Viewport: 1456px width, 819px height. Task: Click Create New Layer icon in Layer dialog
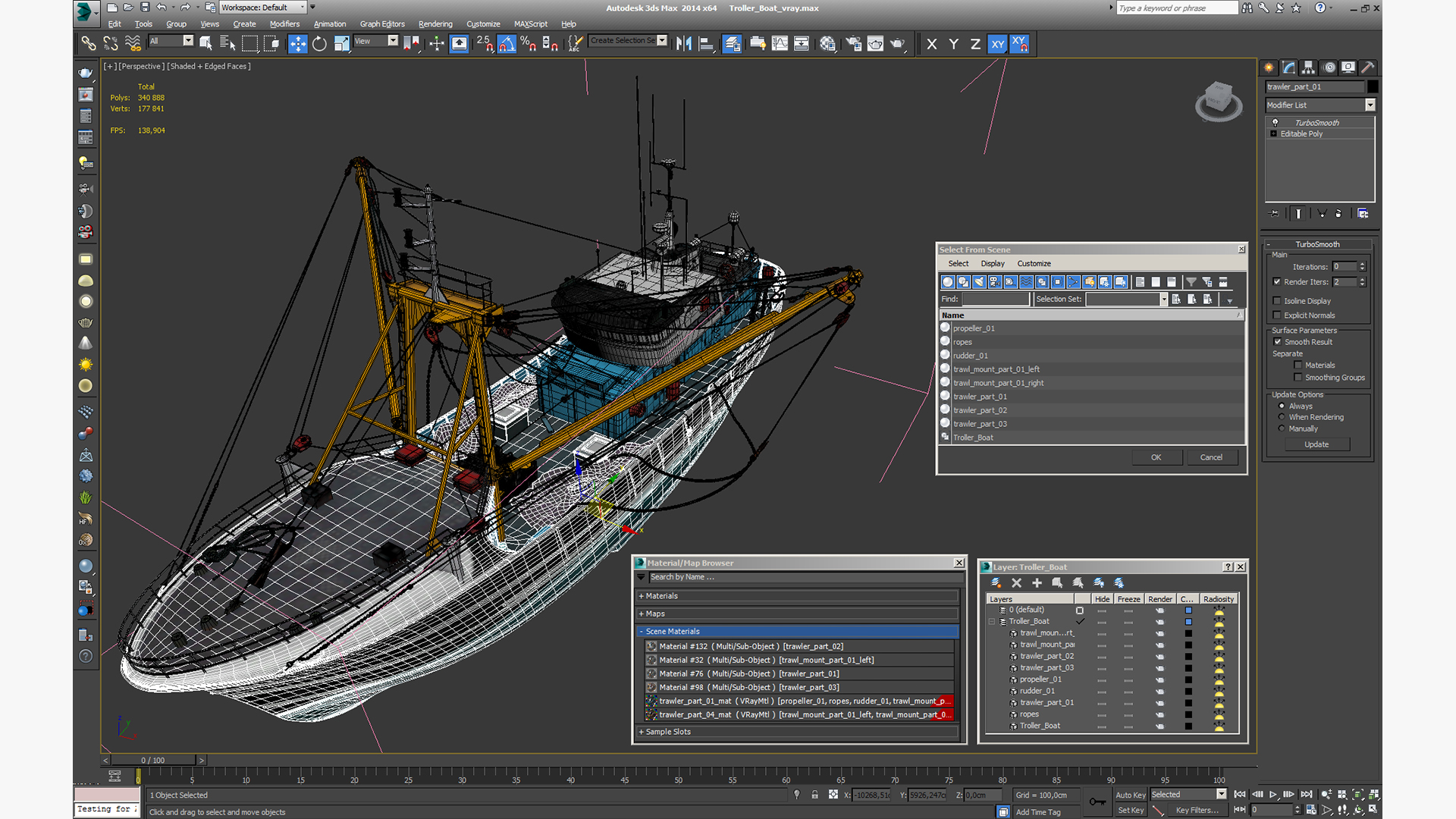[996, 582]
